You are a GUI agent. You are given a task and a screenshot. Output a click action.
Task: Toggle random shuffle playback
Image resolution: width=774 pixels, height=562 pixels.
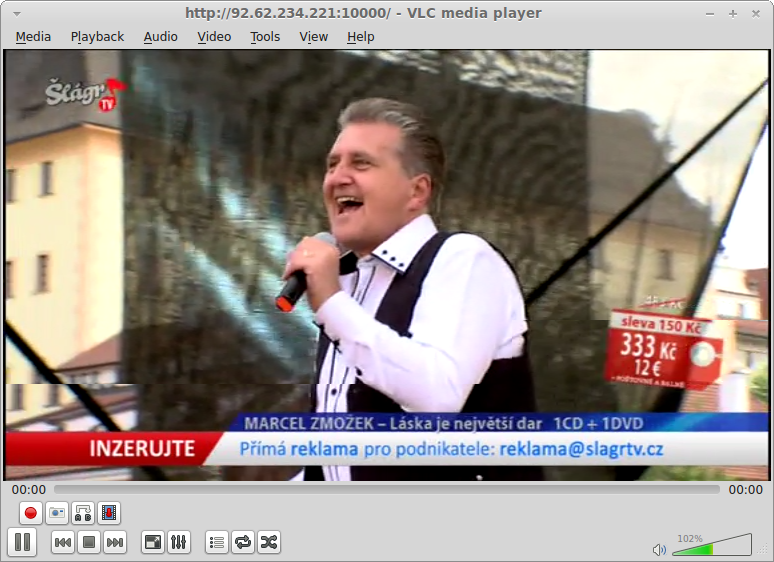[269, 542]
